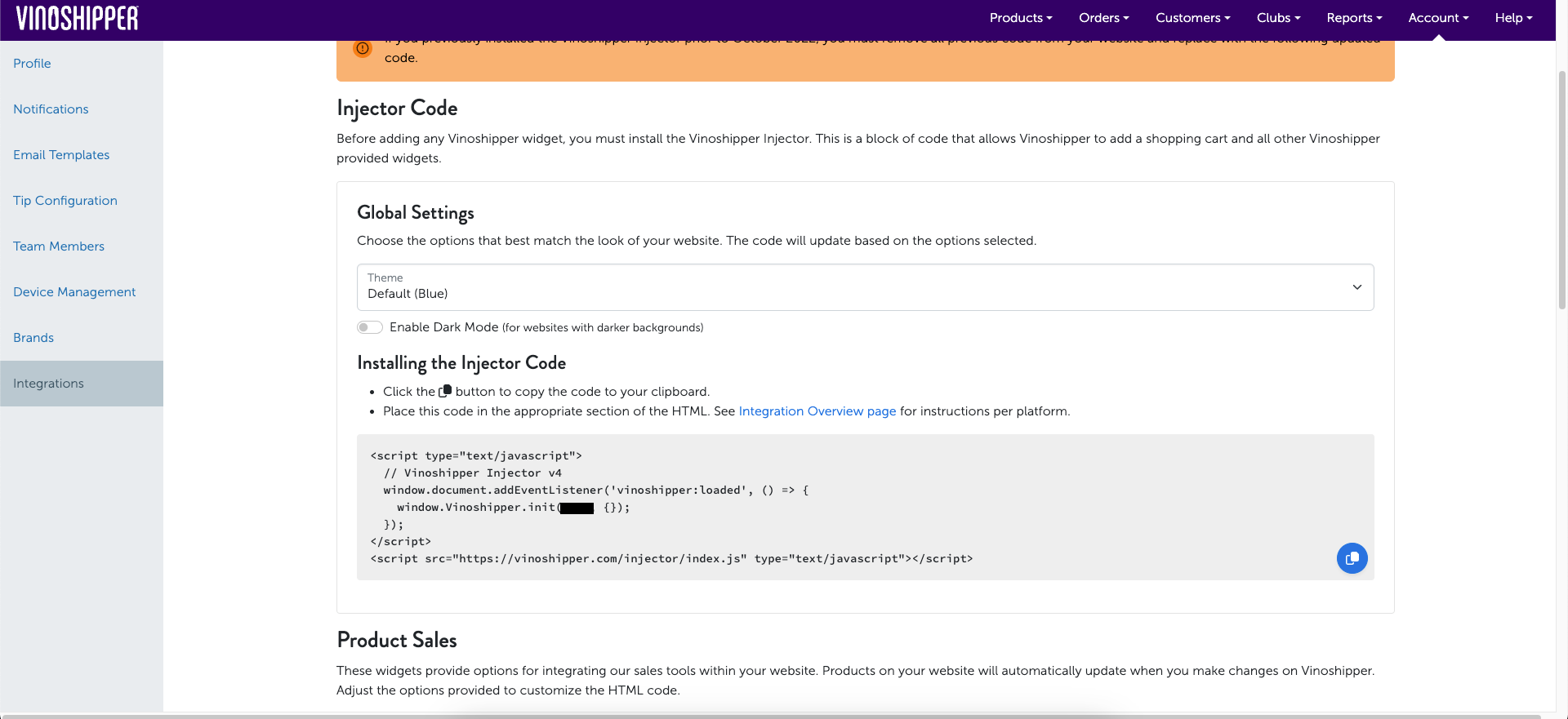Expand the Customers menu

tap(1192, 18)
